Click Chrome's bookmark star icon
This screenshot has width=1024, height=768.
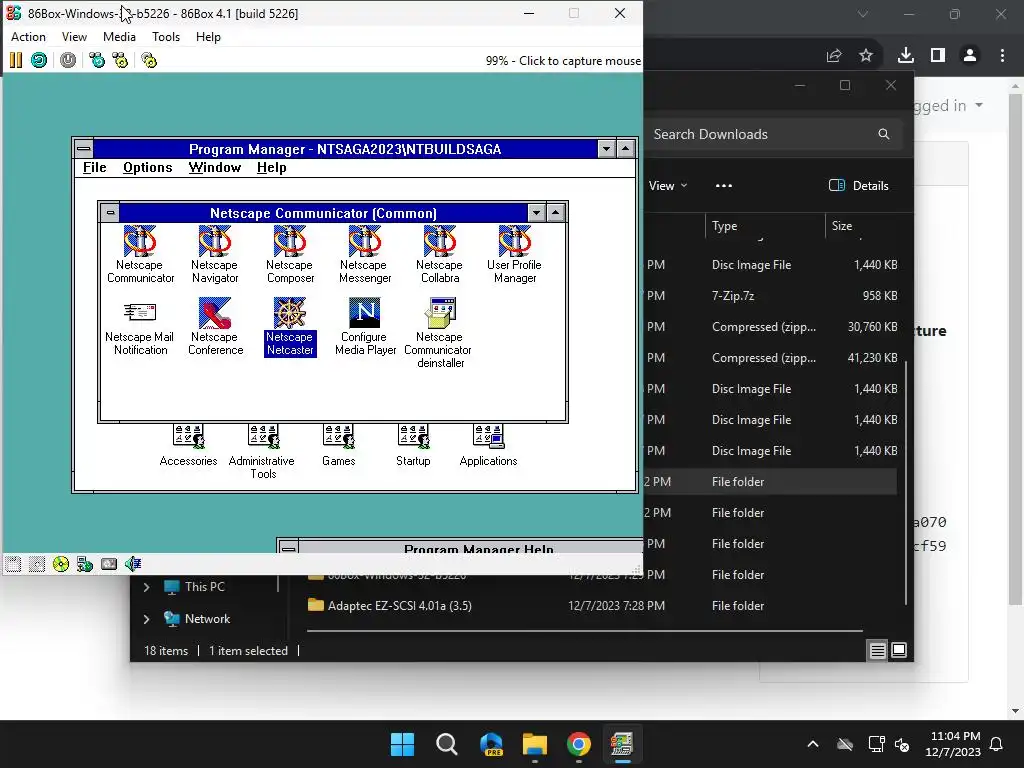[x=866, y=56]
